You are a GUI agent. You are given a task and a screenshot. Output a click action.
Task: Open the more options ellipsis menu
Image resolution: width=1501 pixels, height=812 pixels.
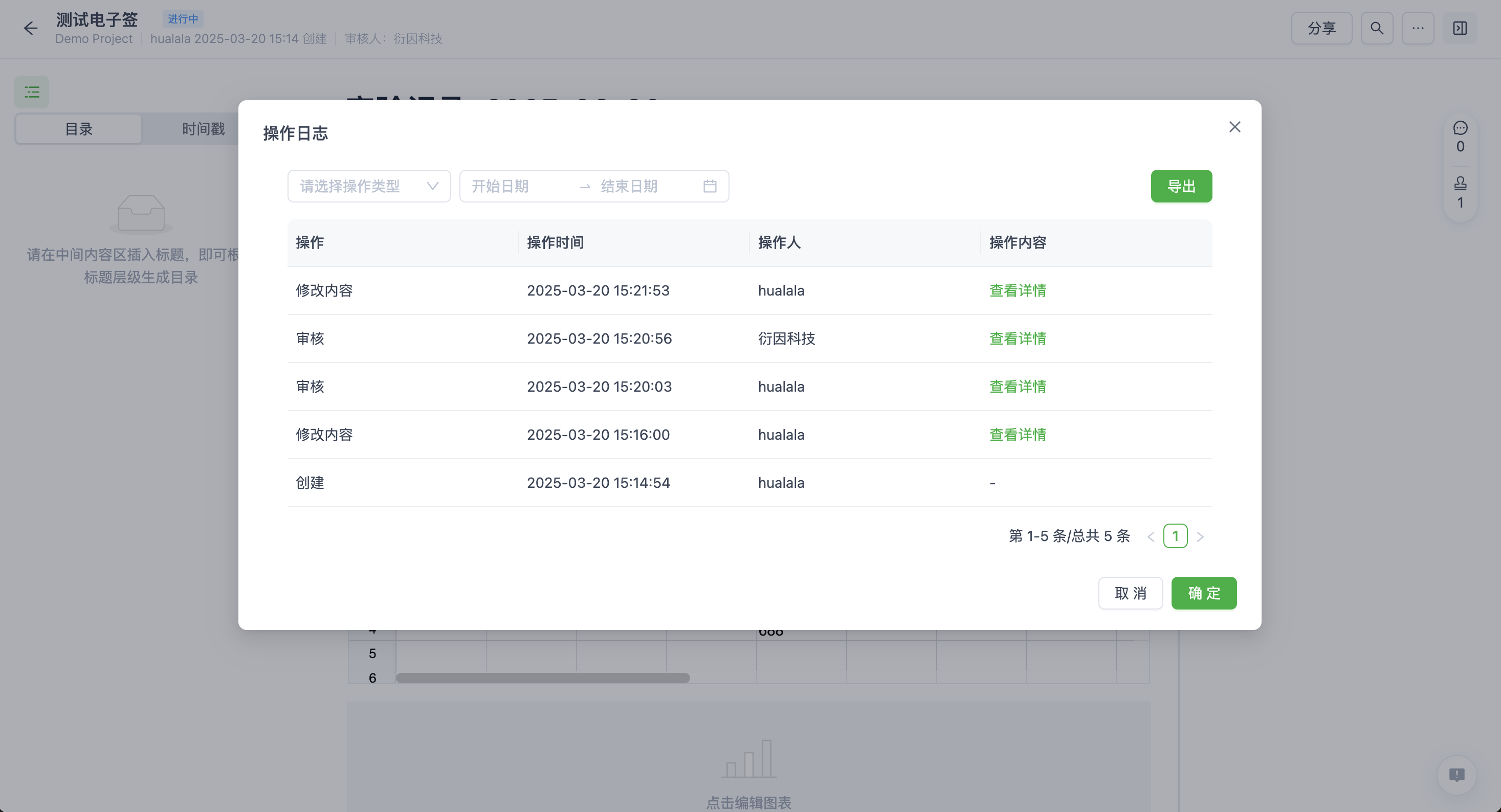tap(1417, 28)
